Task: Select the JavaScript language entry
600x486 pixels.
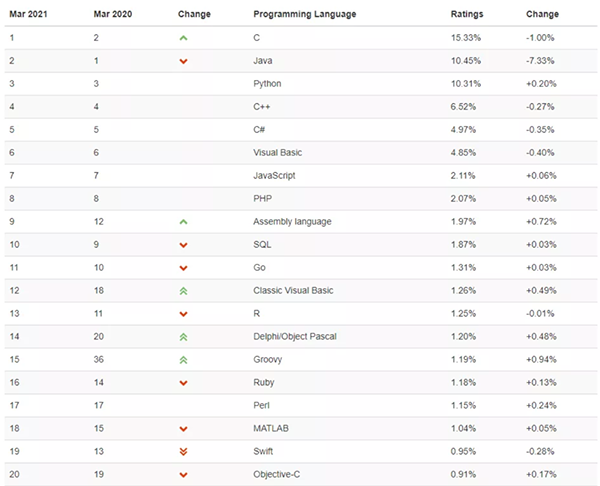Action: point(274,176)
